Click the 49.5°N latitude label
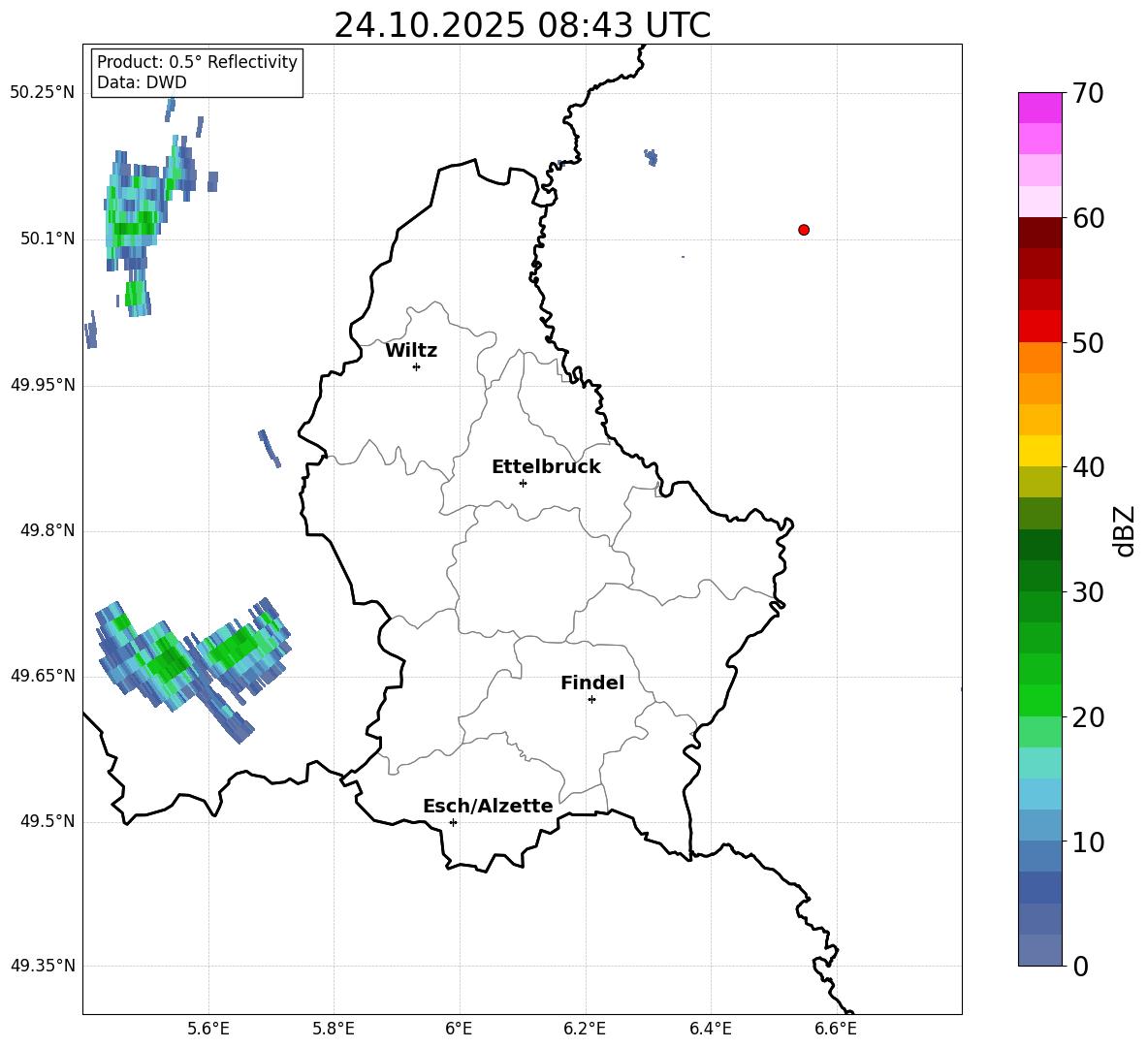Image resolution: width=1148 pixels, height=1048 pixels. [48, 821]
